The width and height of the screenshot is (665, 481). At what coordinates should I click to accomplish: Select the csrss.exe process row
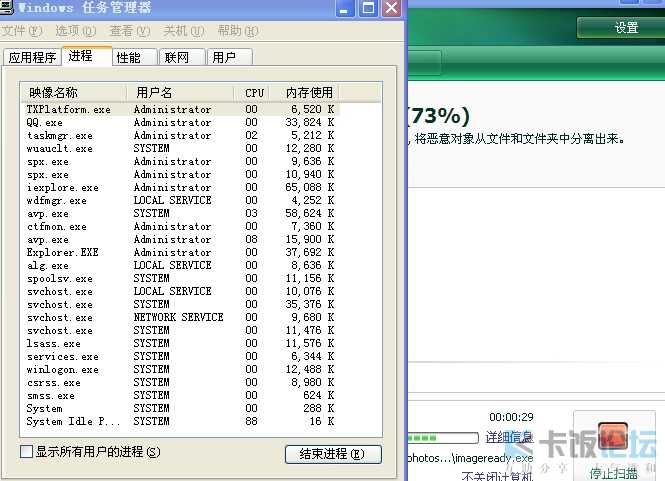click(x=180, y=382)
